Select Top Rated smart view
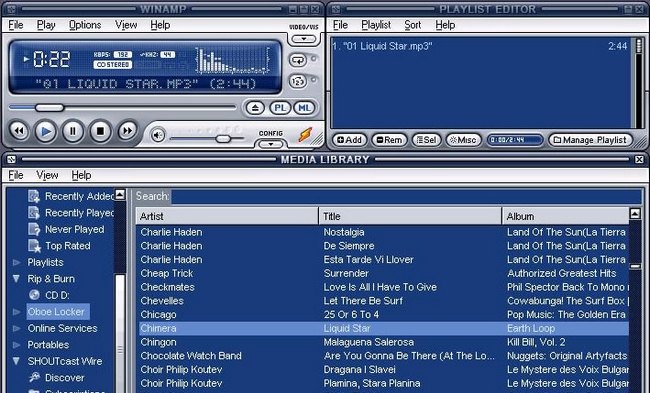Screen dimensions: 650x393 tap(59, 246)
